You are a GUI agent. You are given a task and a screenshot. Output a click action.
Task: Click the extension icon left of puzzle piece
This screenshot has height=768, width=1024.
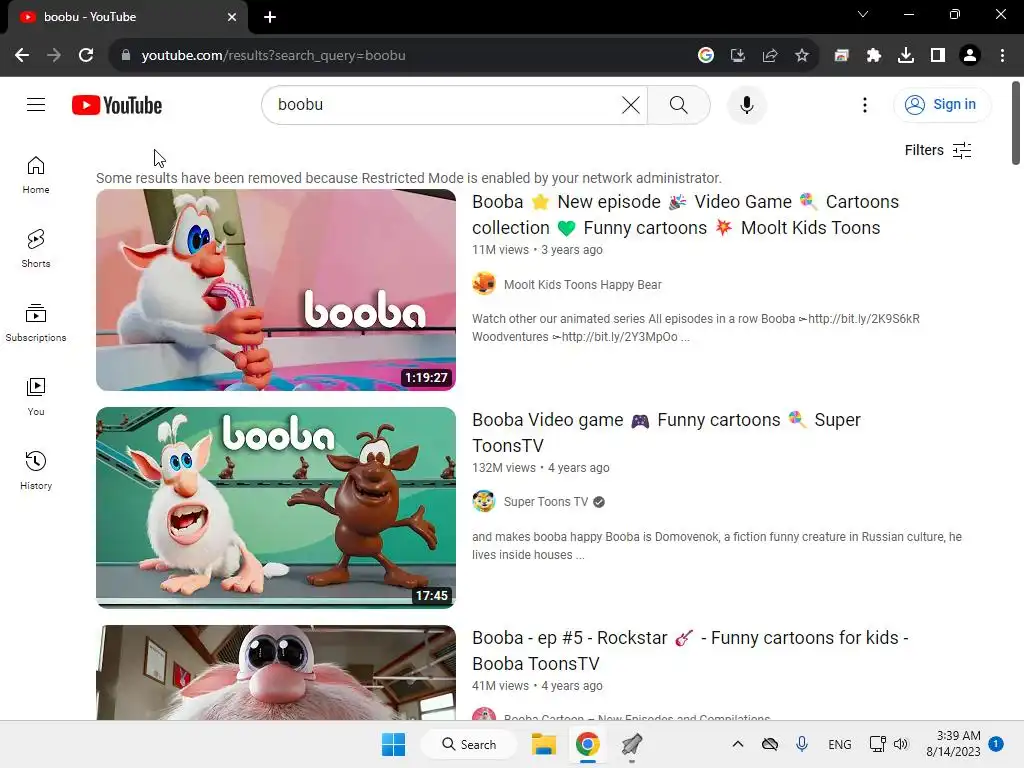(x=841, y=56)
